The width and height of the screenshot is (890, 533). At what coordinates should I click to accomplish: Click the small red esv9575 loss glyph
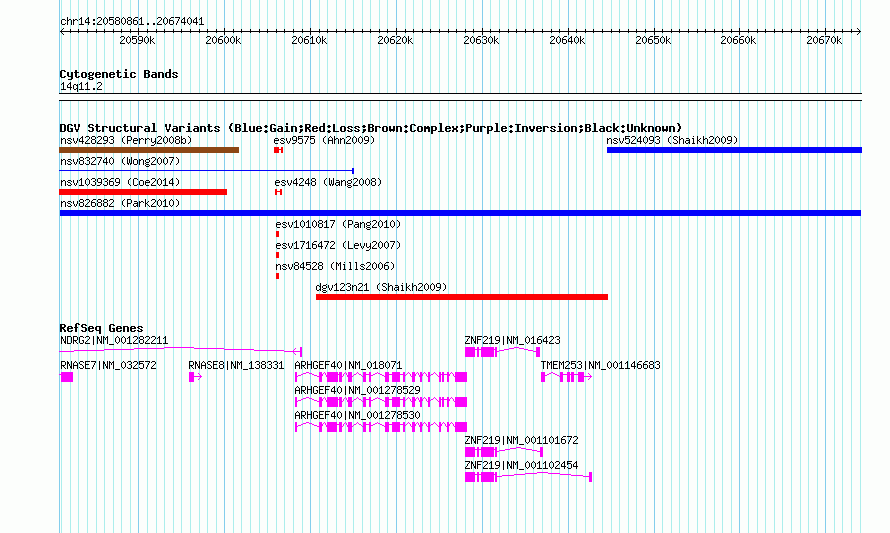click(278, 150)
